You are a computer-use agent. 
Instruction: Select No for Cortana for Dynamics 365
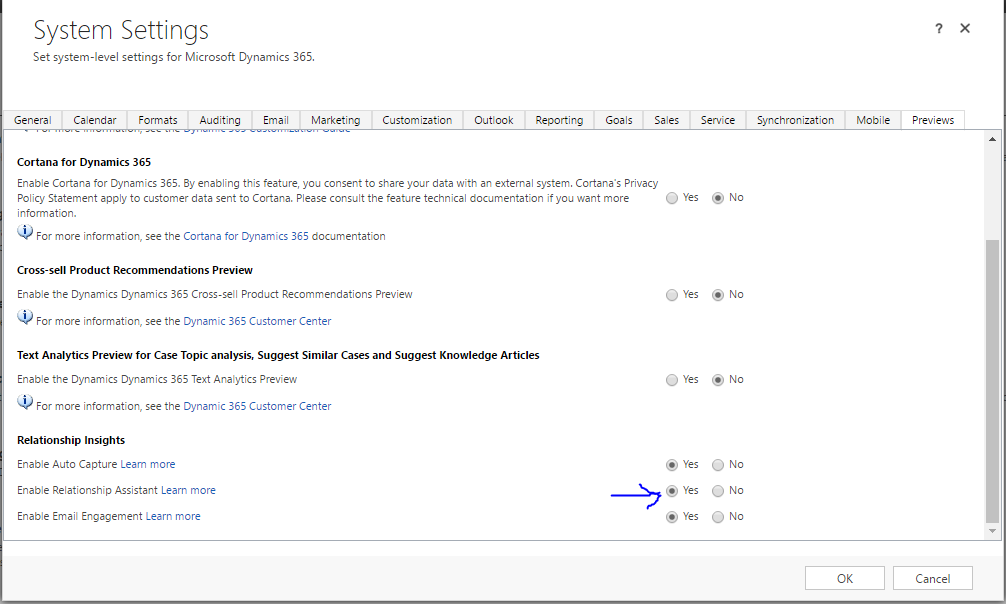point(718,198)
